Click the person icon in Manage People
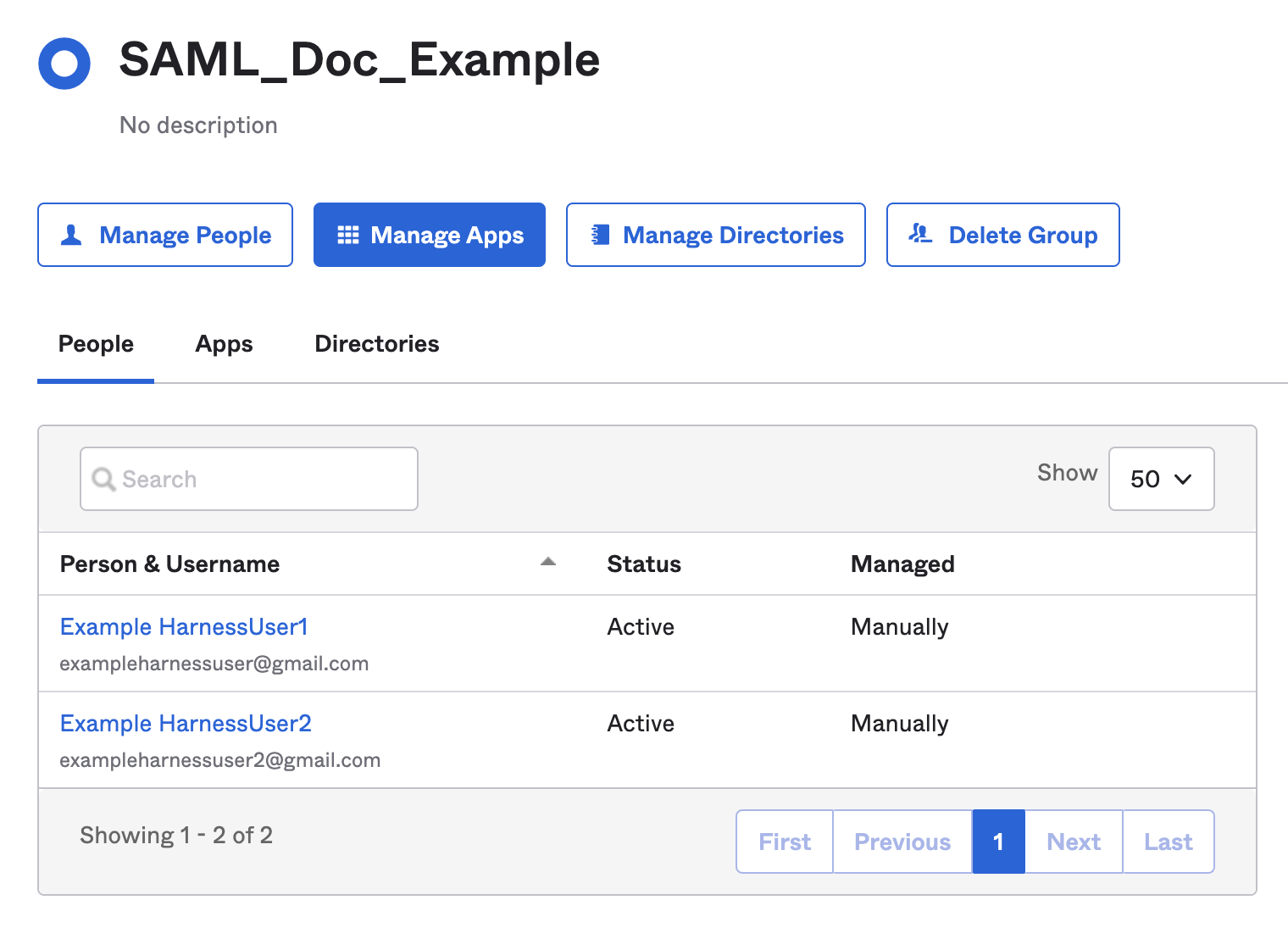Viewport: 1288px width, 950px height. click(x=72, y=235)
